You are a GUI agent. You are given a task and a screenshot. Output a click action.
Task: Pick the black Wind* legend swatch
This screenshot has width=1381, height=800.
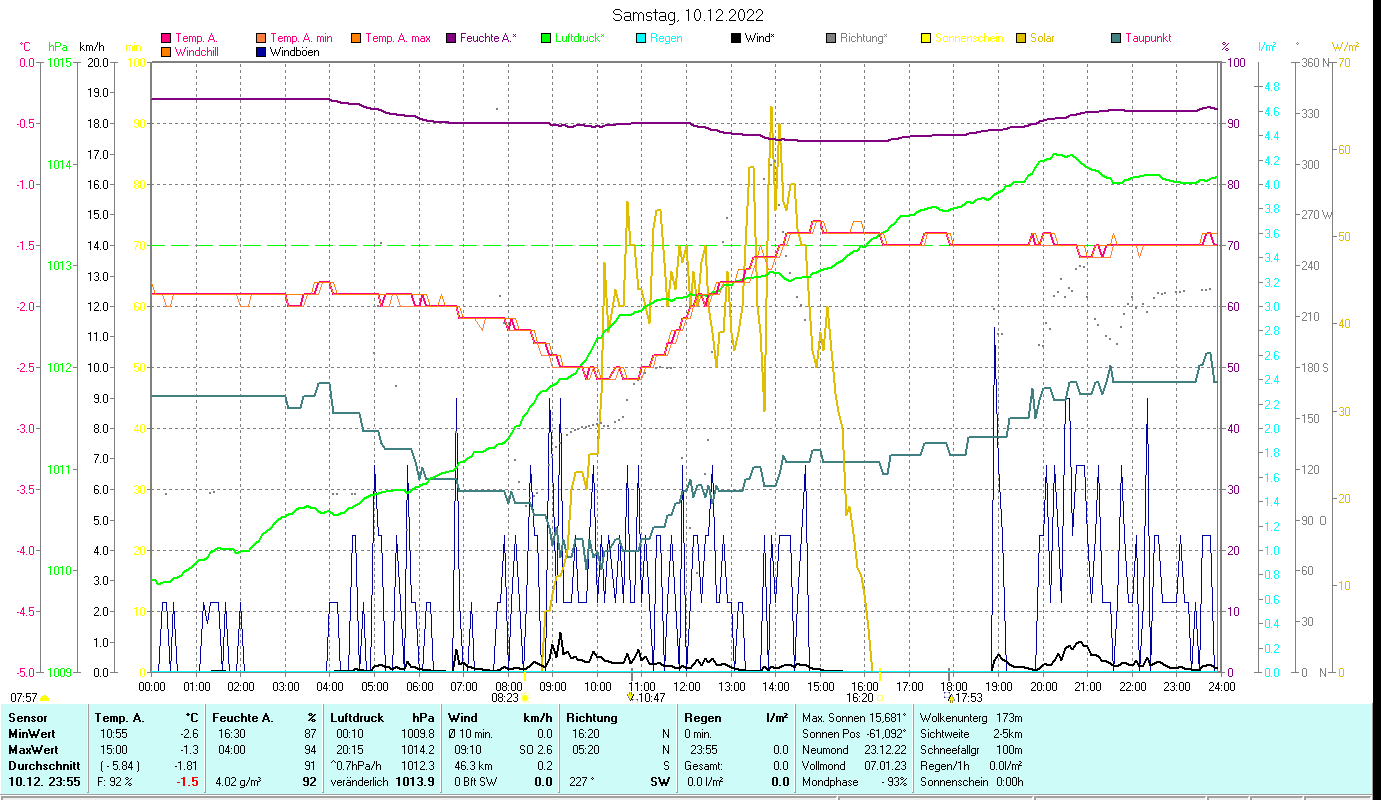736,39
